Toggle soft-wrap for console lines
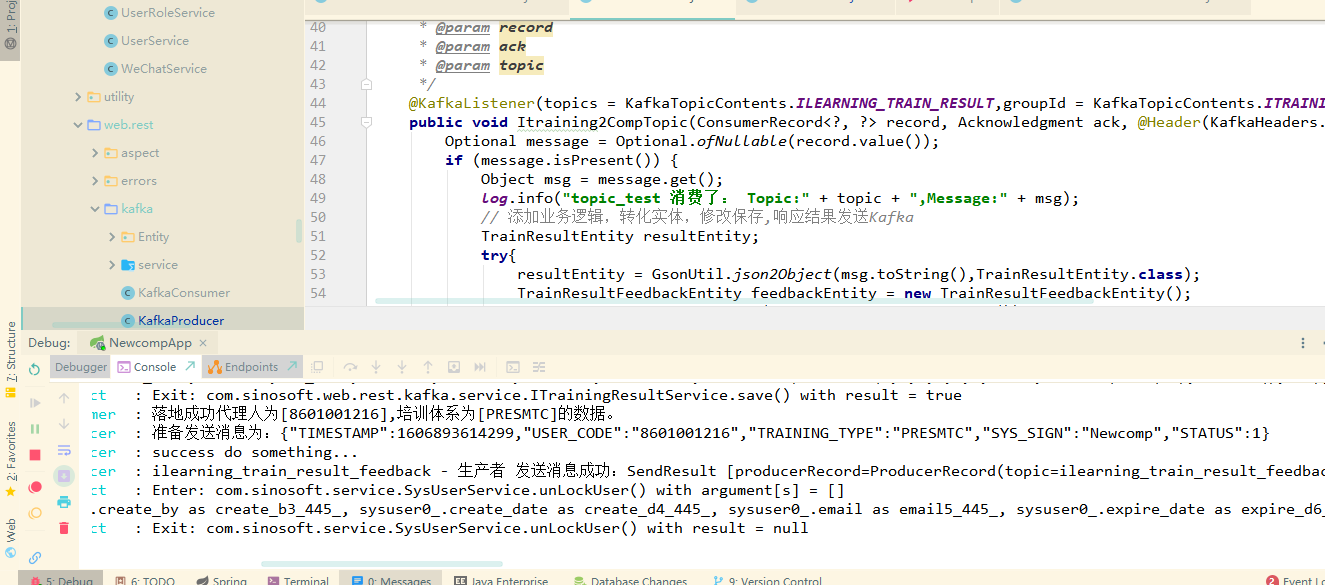Image resolution: width=1325 pixels, height=585 pixels. 63,452
